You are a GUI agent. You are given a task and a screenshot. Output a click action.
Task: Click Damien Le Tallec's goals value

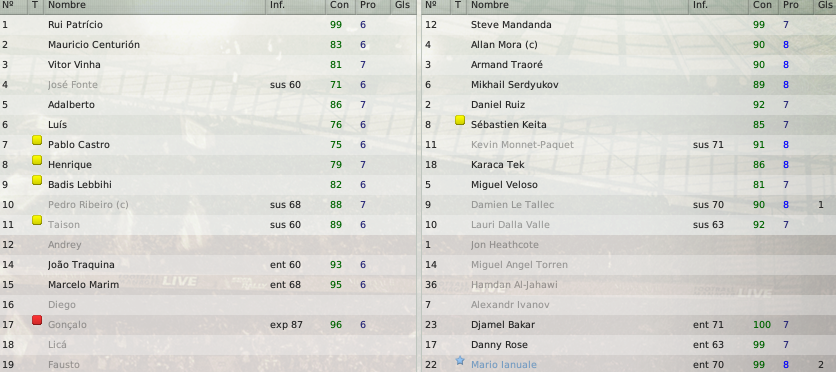(x=821, y=205)
